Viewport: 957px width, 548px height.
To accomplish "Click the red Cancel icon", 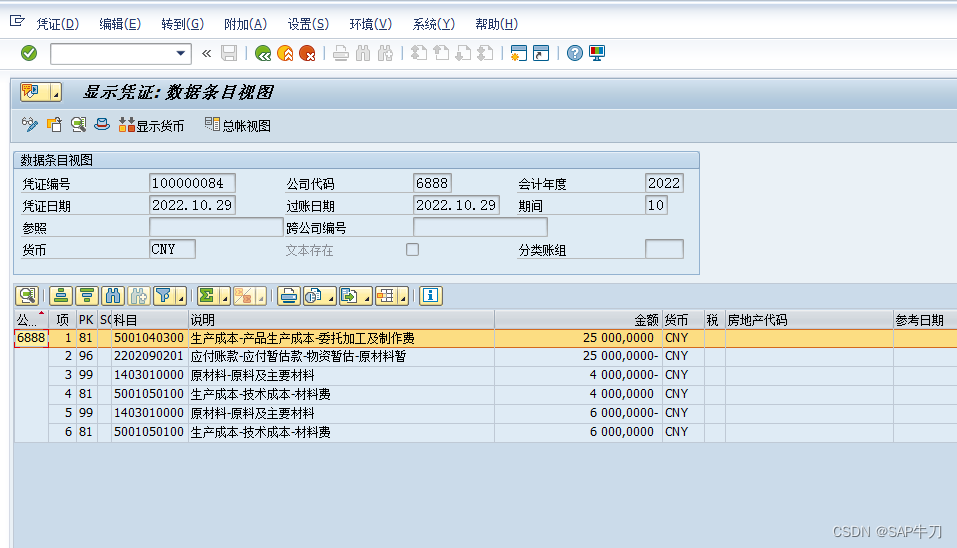I will click(307, 53).
